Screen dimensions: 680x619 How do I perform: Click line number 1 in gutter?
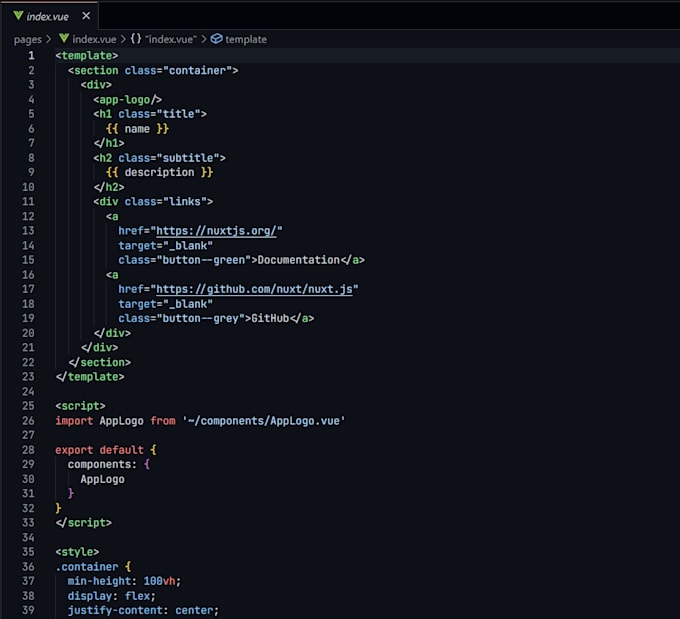(31, 56)
